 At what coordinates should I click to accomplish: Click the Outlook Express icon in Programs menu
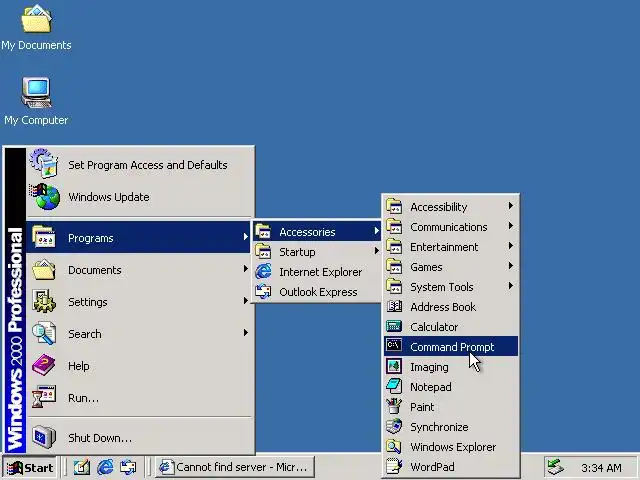point(263,291)
